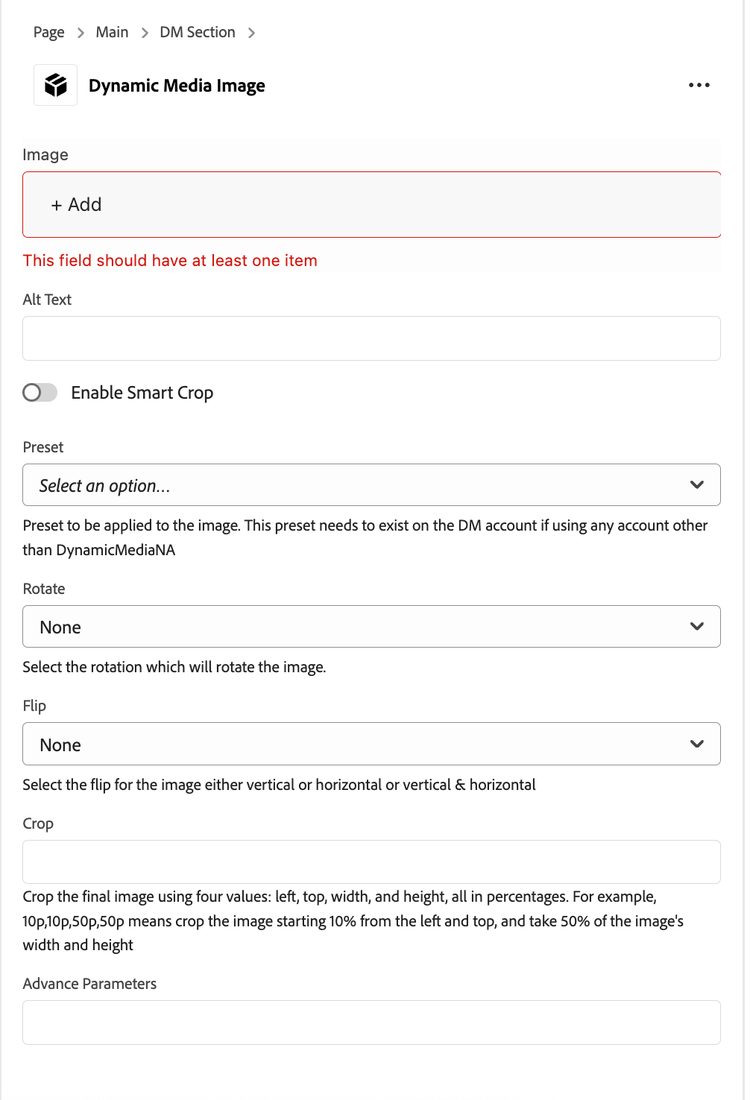Click into the Crop text field

[x=371, y=862]
